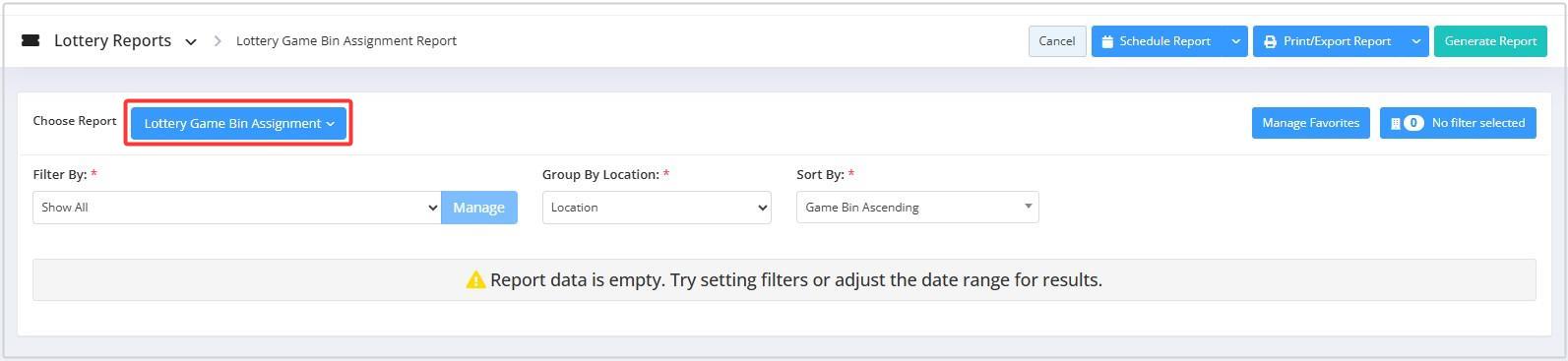This screenshot has height=361, width=1568.
Task: Open the Print/Export Report dropdown arrow
Action: pos(1415,41)
